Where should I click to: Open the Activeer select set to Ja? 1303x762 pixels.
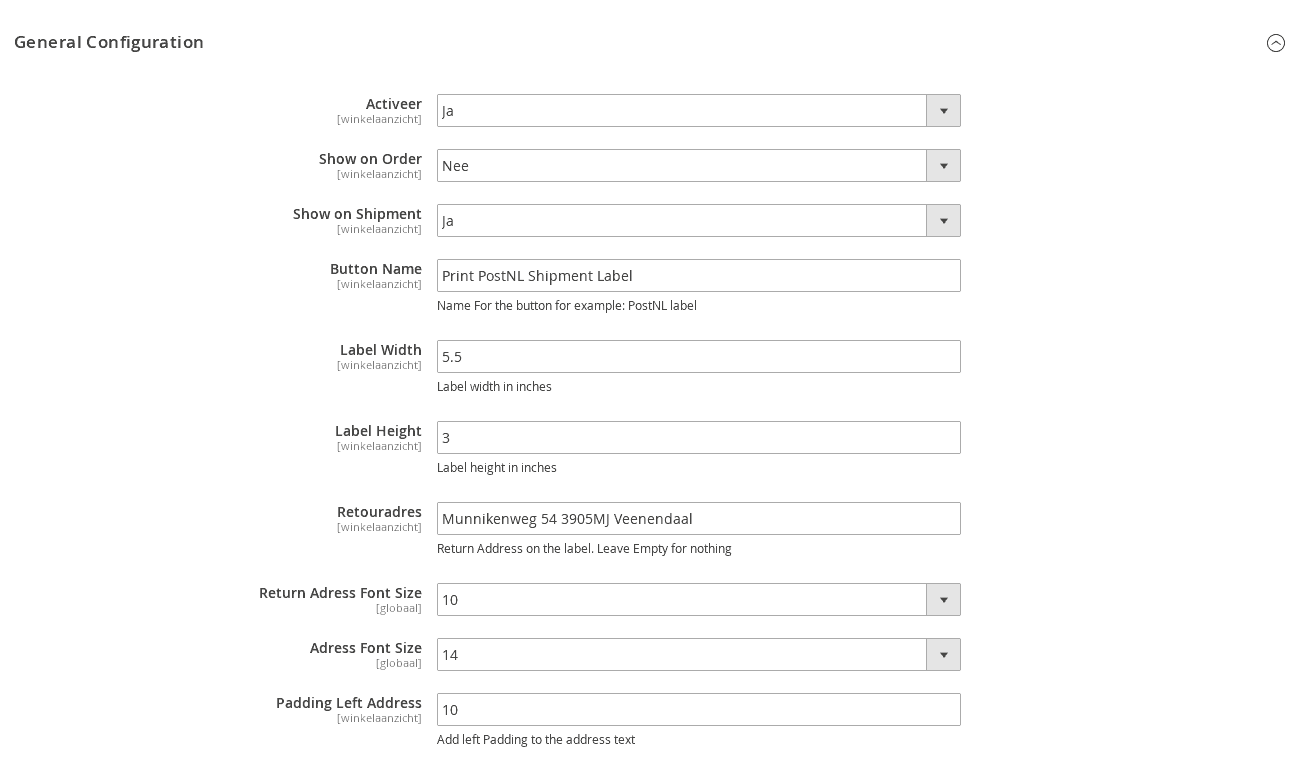point(698,111)
